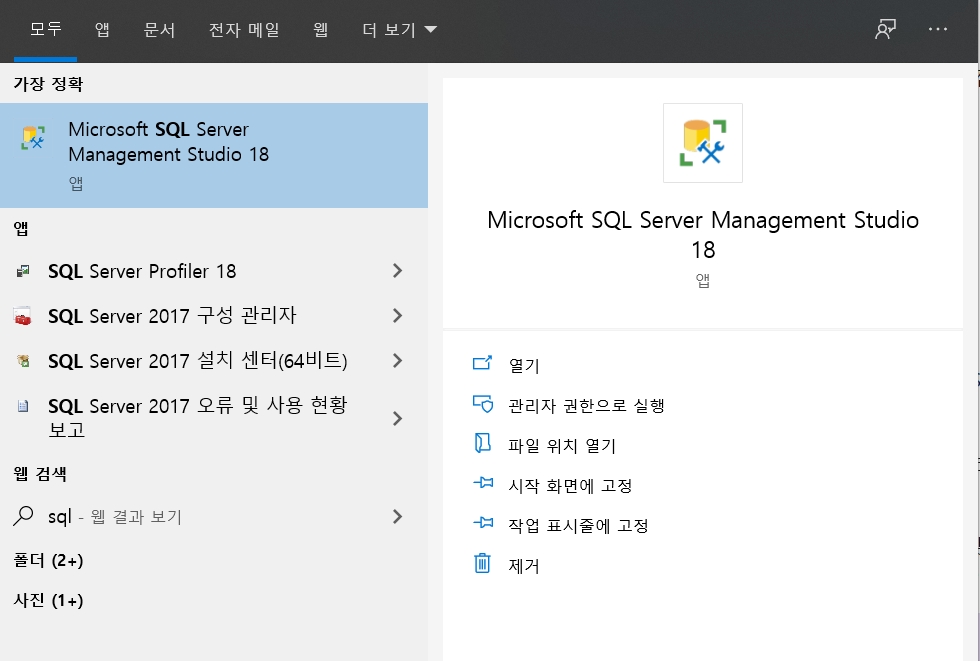Click the pin icon for 시작 화면에 고정
The width and height of the screenshot is (980, 661).
pyautogui.click(x=483, y=483)
